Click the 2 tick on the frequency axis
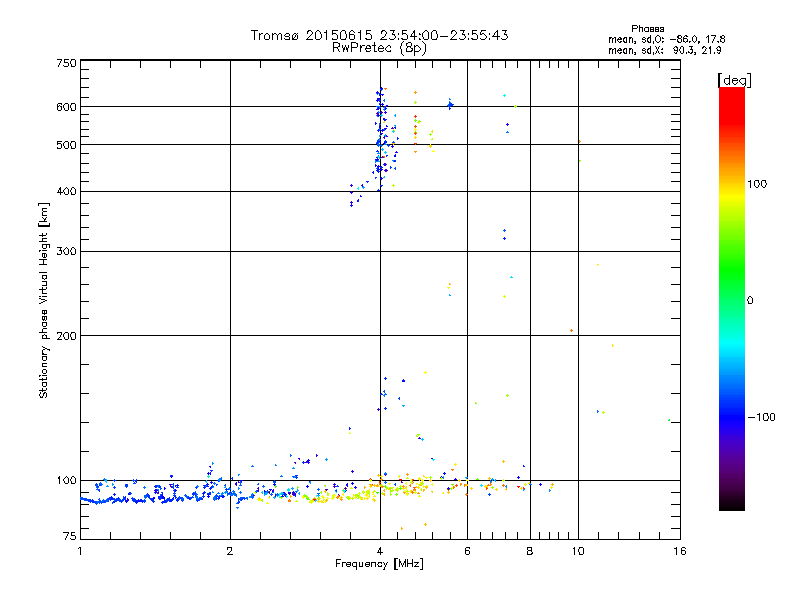 [230, 551]
